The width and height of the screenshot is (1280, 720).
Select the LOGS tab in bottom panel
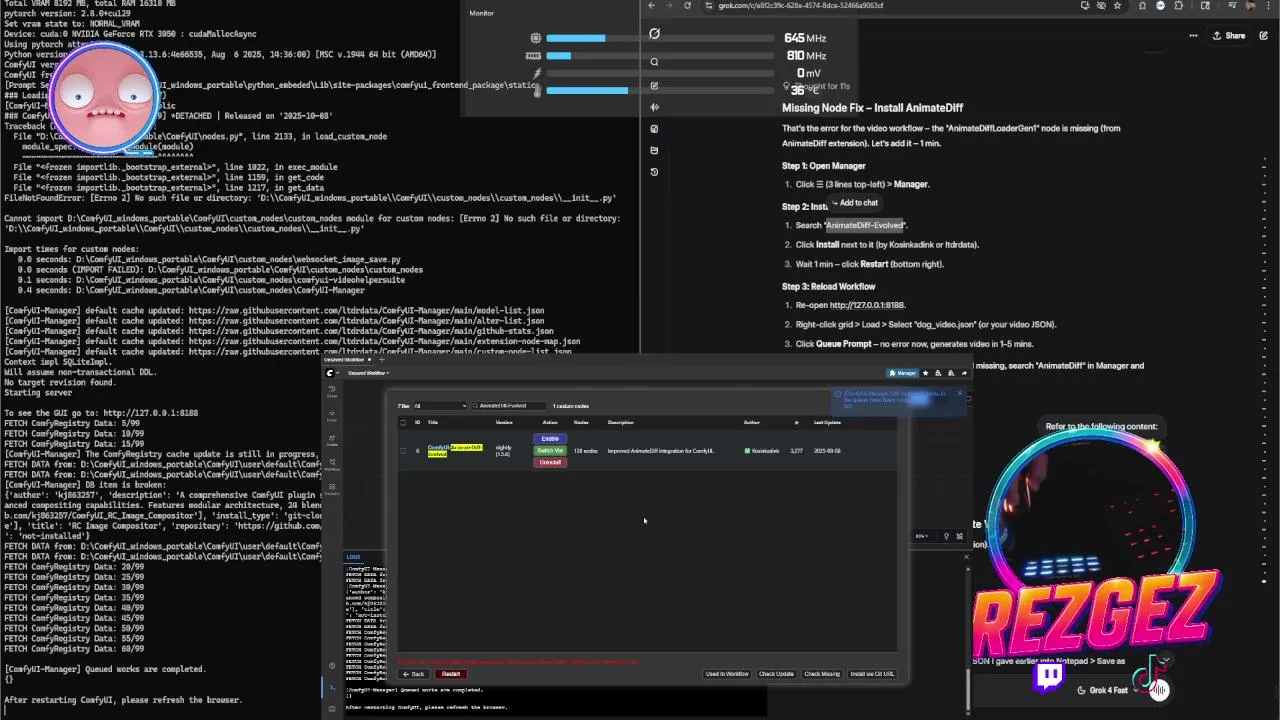[353, 557]
